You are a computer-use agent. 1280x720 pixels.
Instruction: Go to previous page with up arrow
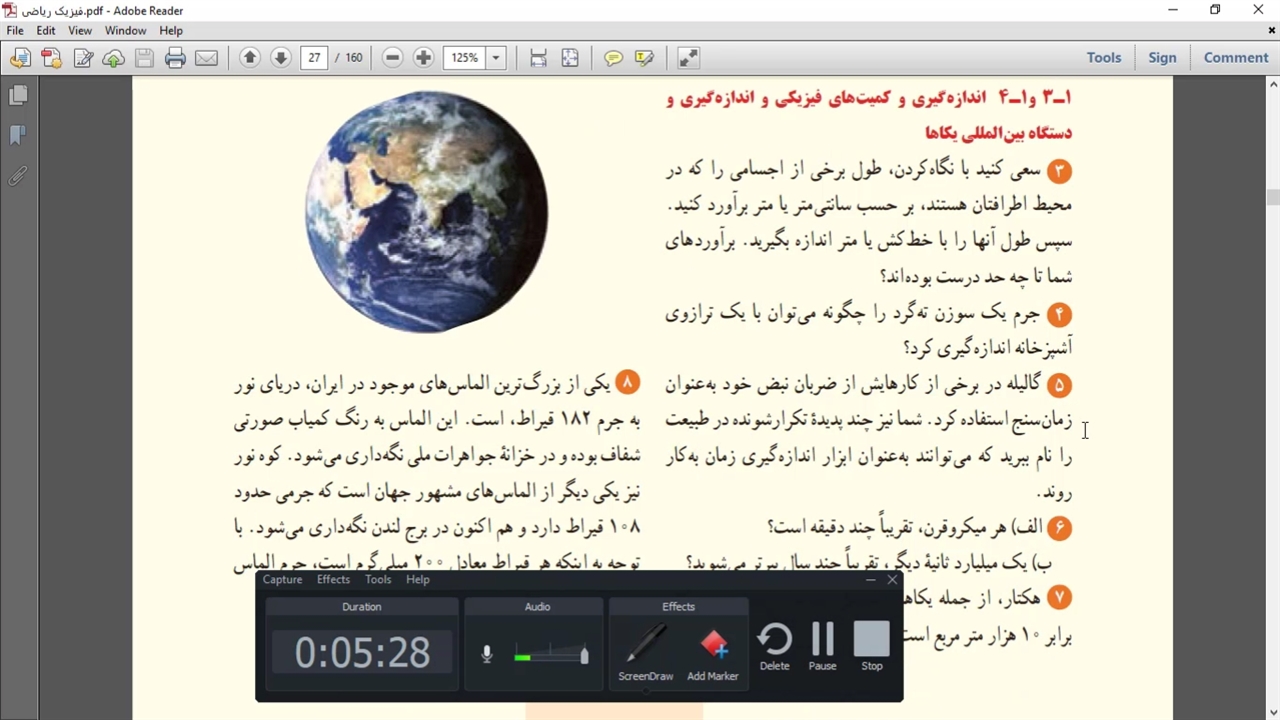pyautogui.click(x=250, y=58)
